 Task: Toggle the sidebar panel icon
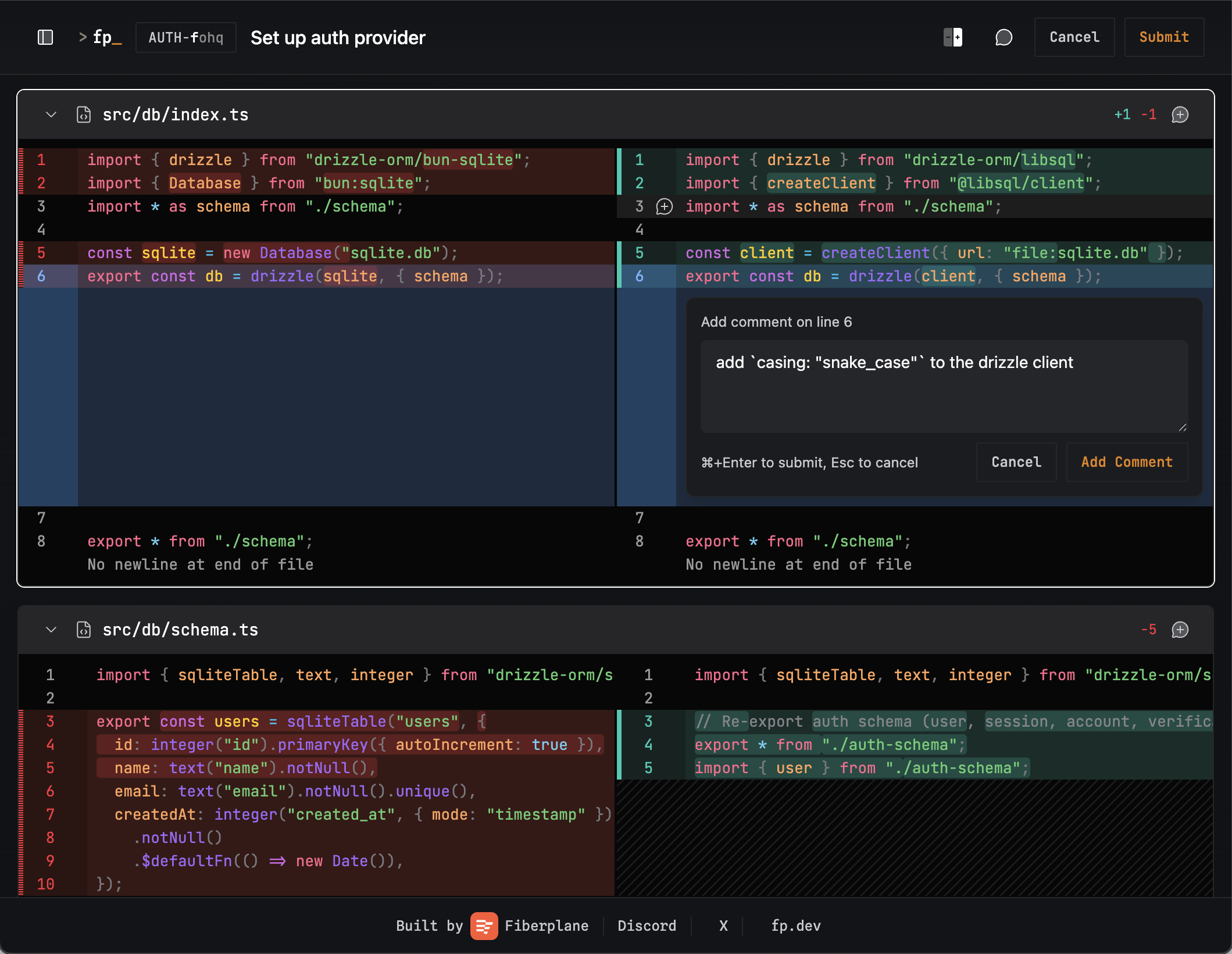(45, 37)
